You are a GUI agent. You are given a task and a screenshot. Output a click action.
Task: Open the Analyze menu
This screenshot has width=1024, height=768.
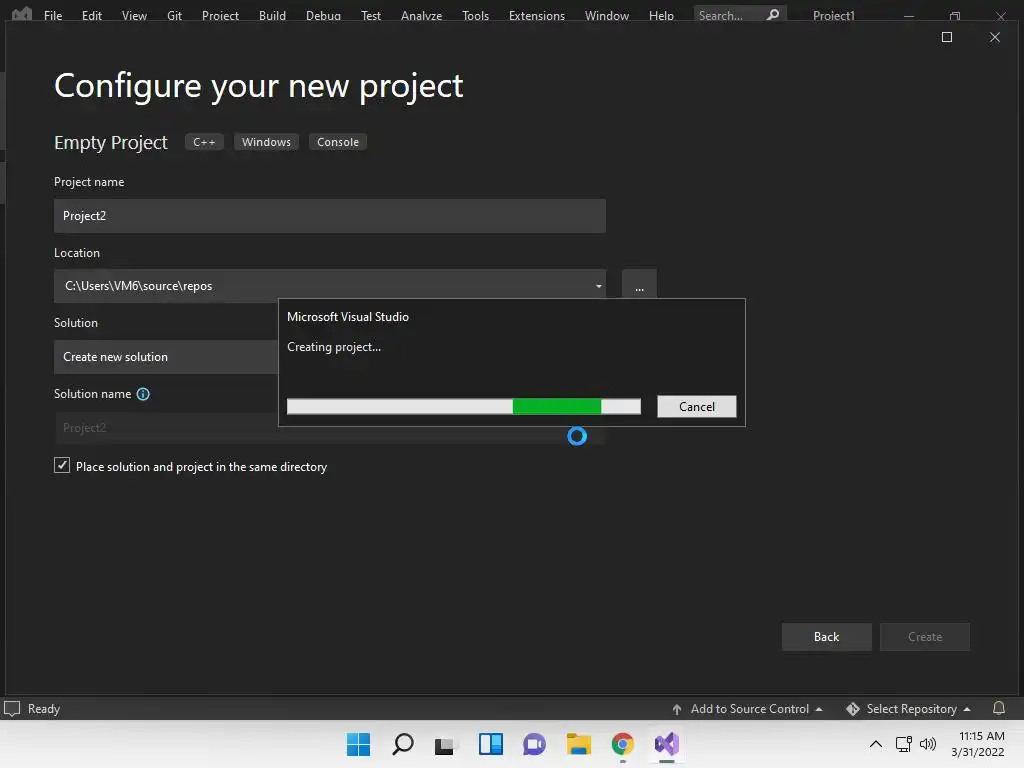click(421, 15)
